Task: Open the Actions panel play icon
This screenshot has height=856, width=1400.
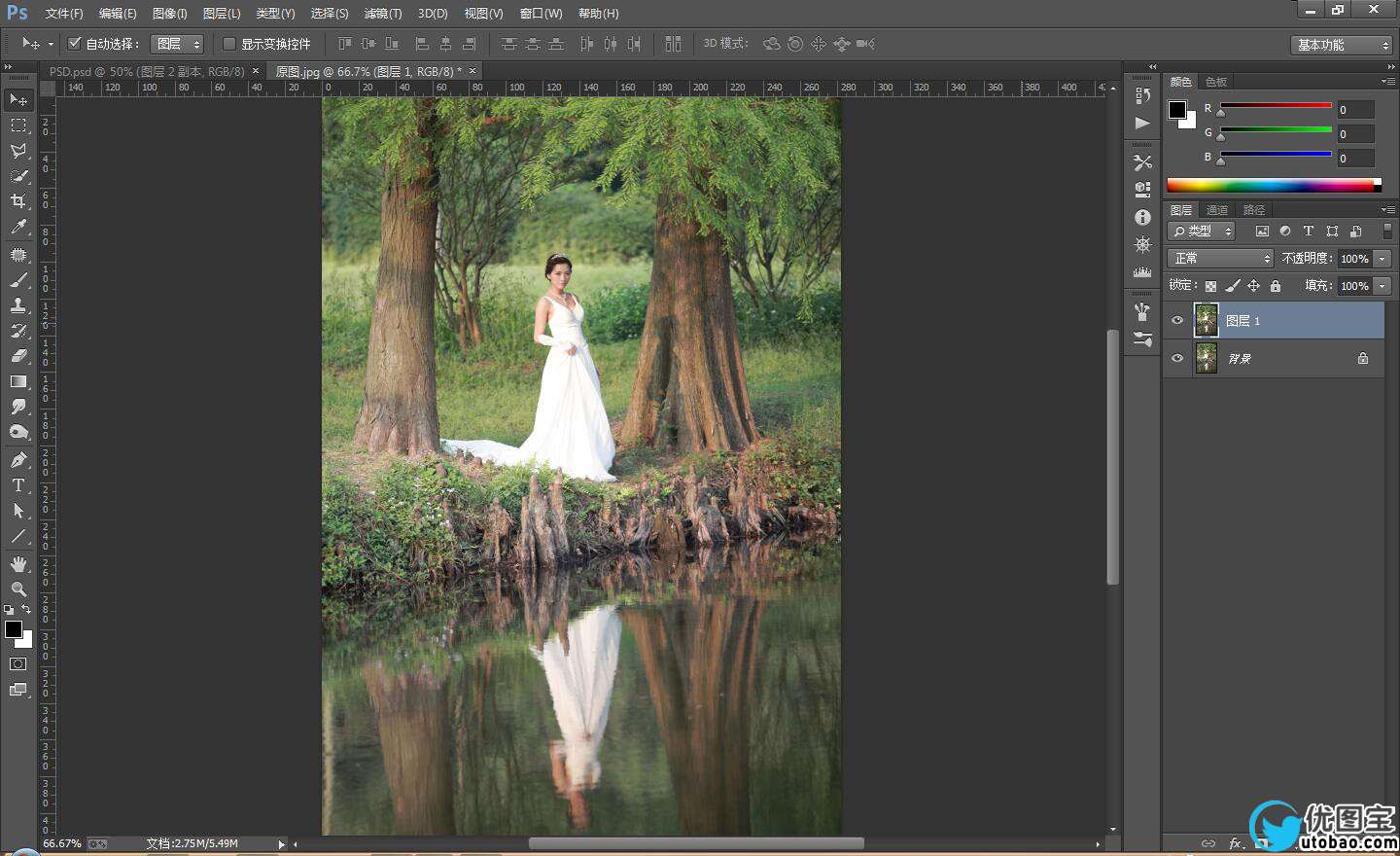Action: pyautogui.click(x=1142, y=123)
